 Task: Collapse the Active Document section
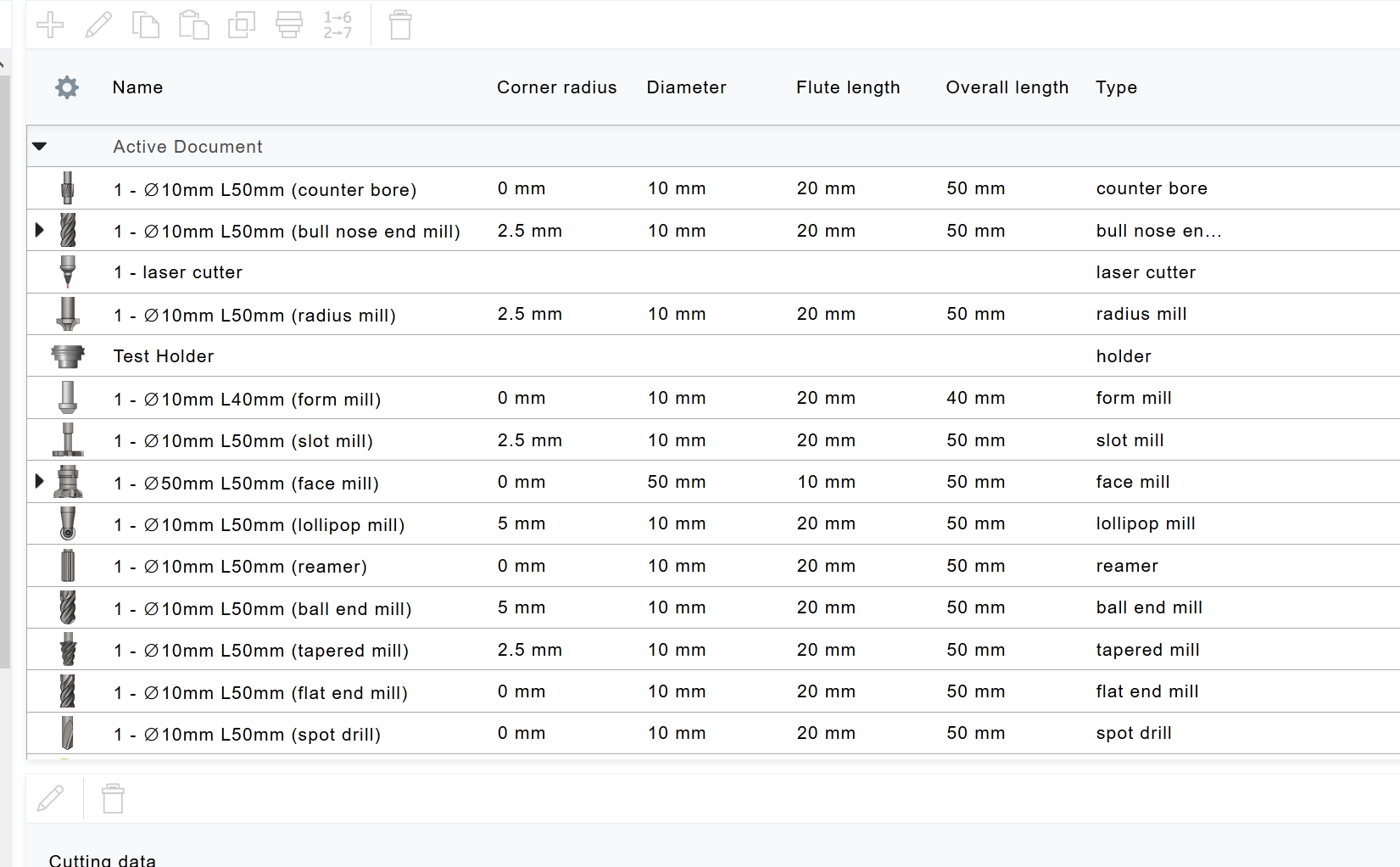(39, 146)
